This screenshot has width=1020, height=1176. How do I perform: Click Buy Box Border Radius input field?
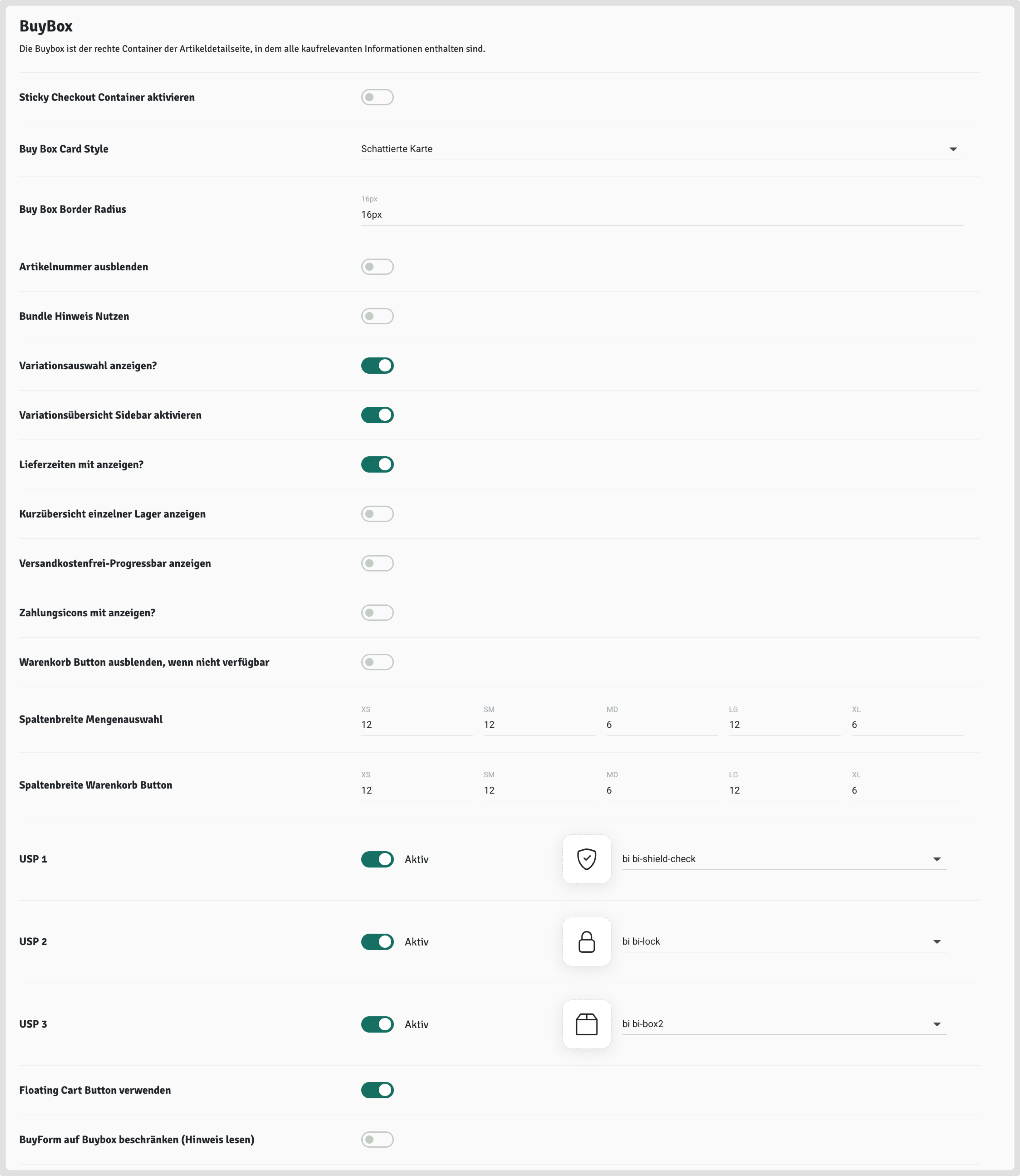tap(662, 214)
